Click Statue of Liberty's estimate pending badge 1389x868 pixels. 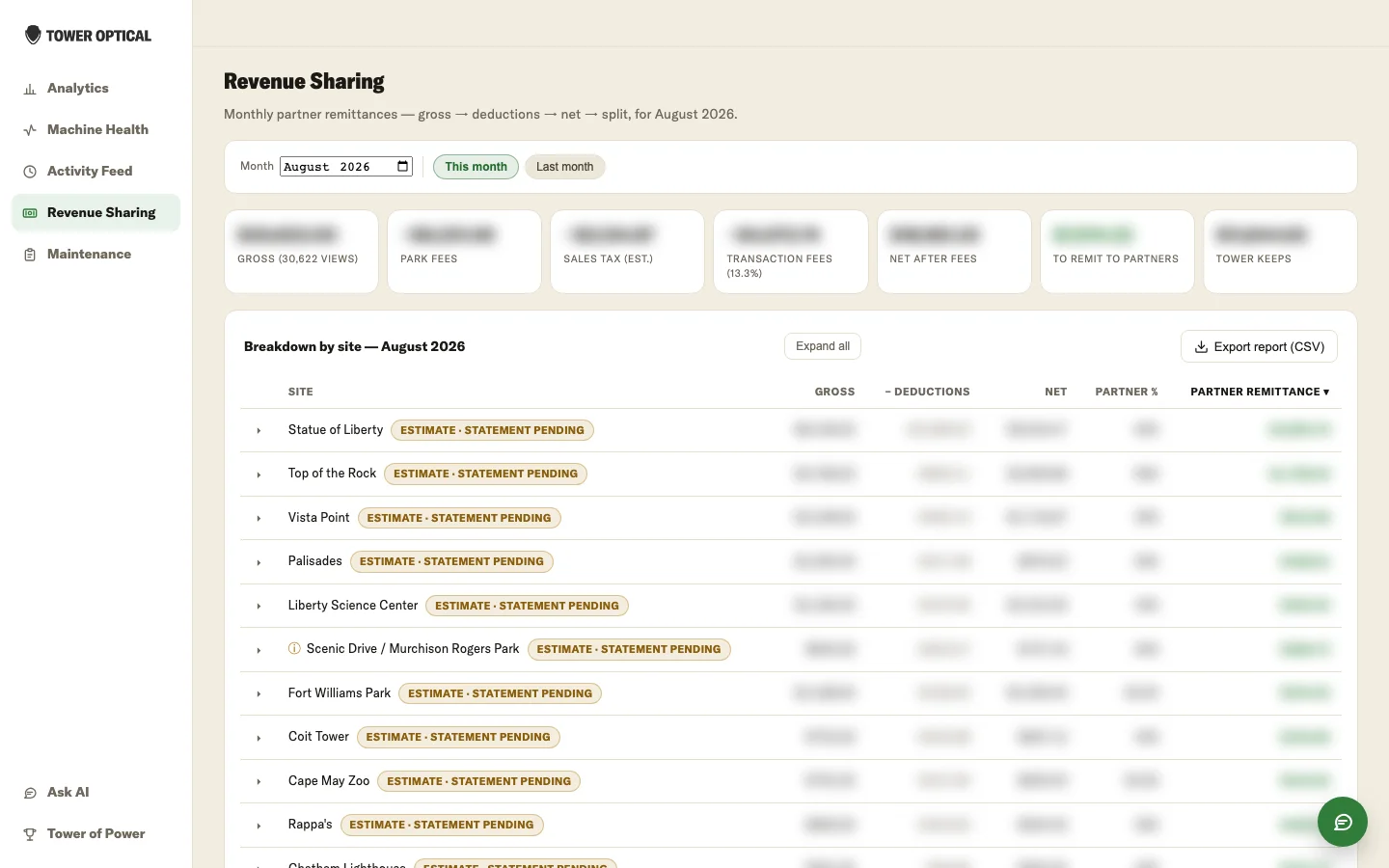pyautogui.click(x=492, y=430)
